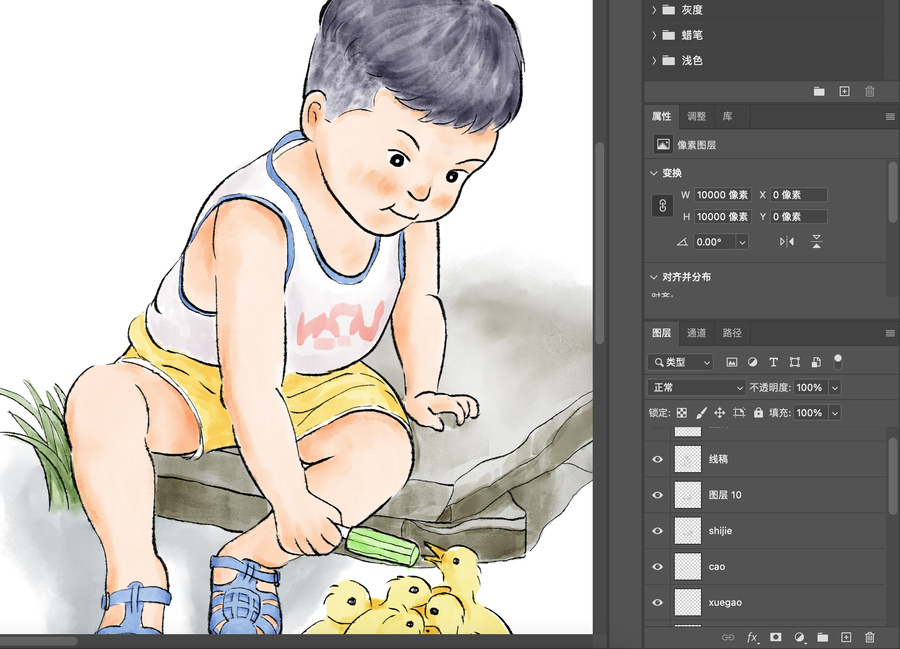Click the type layer filter T icon
This screenshot has height=649, width=900.
(x=773, y=362)
